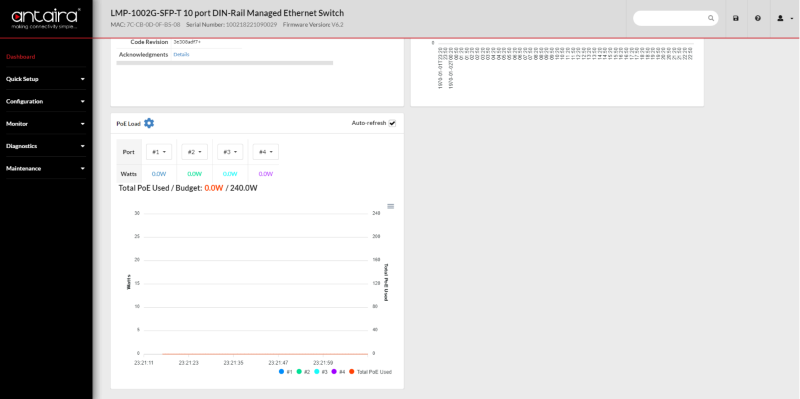Open the help question mark icon
The width and height of the screenshot is (800, 399).
click(758, 18)
